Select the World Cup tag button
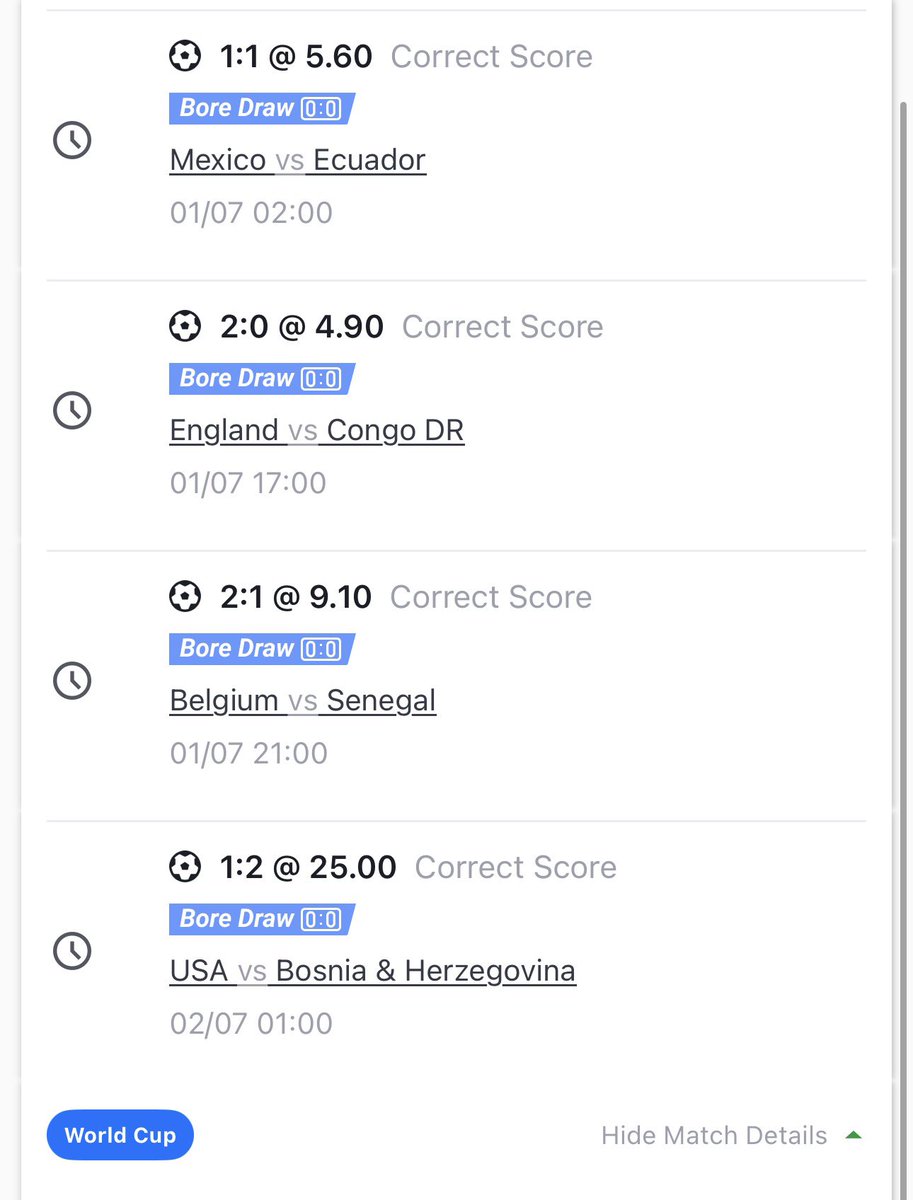913x1200 pixels. coord(120,1135)
